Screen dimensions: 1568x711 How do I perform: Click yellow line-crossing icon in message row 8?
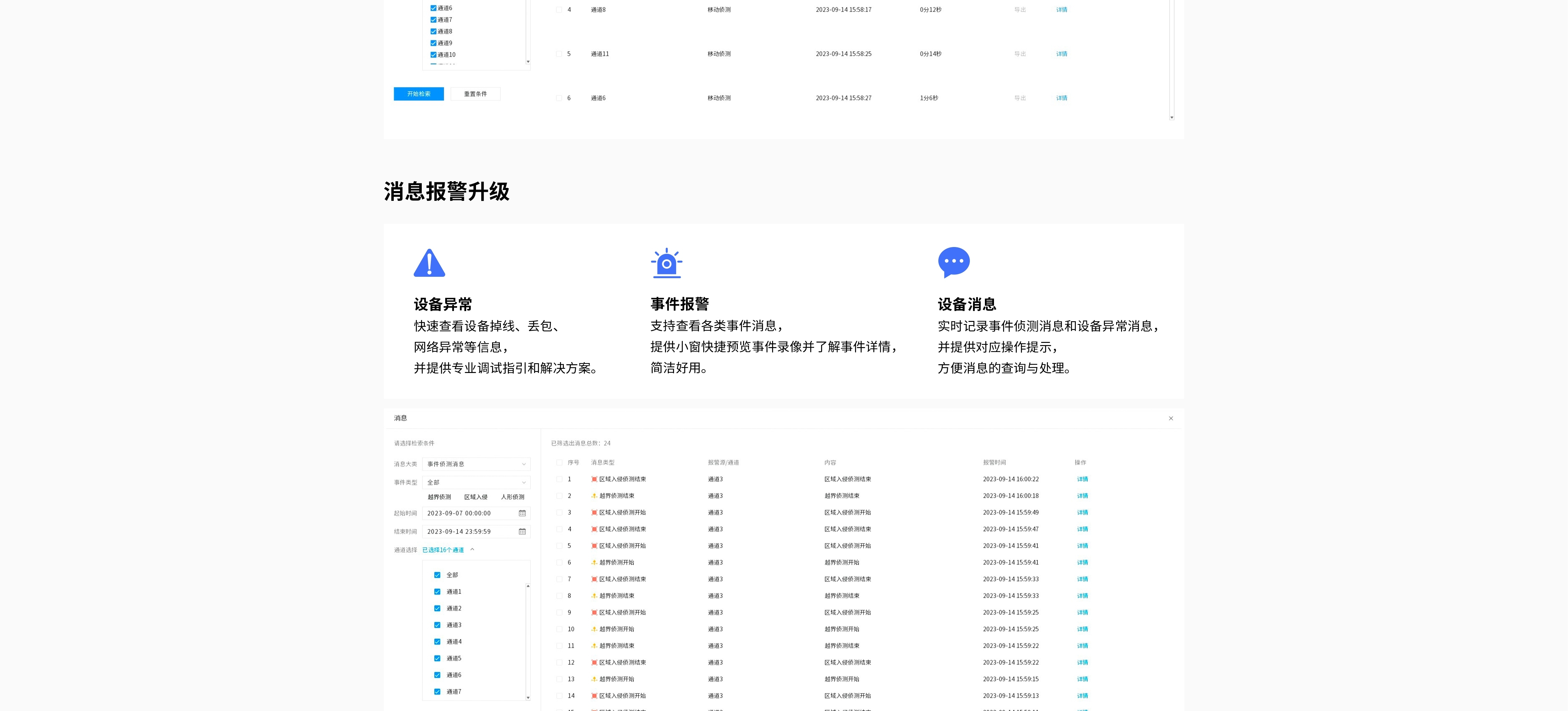tap(594, 596)
